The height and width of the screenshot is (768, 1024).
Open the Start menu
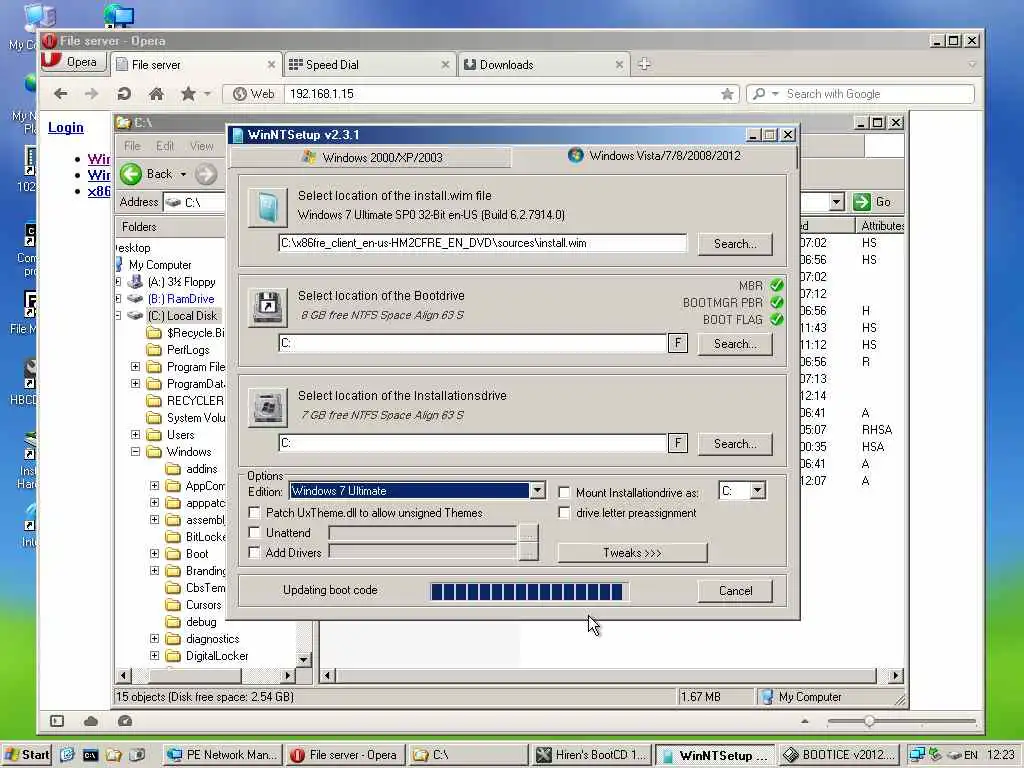[x=27, y=755]
